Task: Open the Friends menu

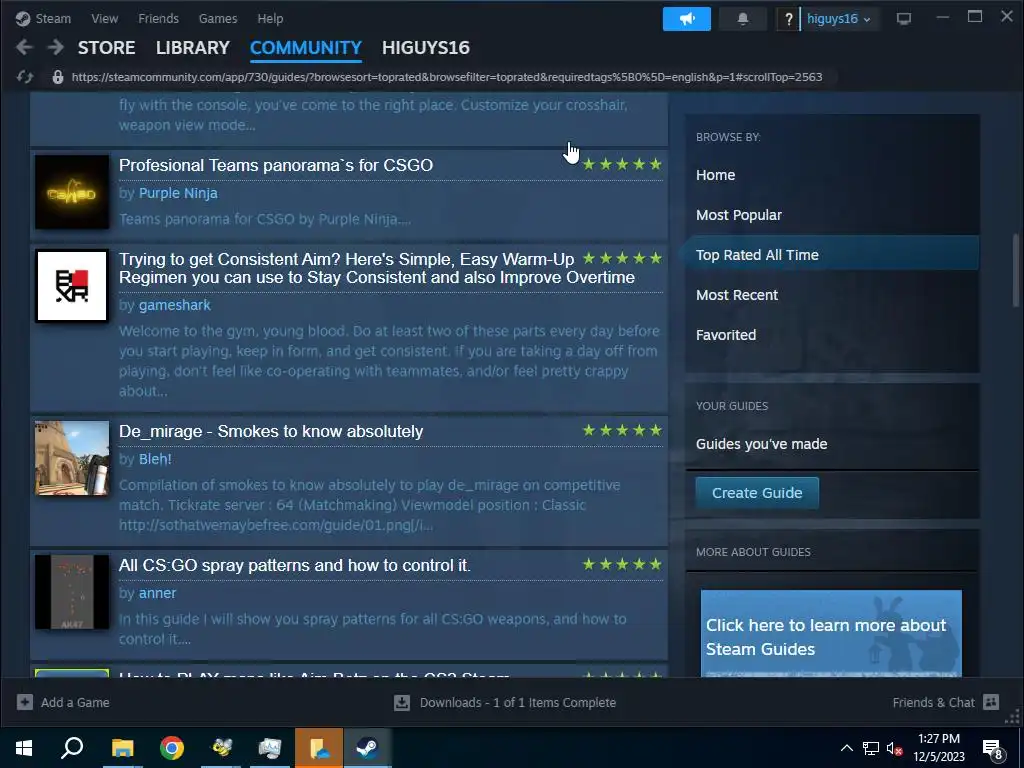Action: click(158, 18)
